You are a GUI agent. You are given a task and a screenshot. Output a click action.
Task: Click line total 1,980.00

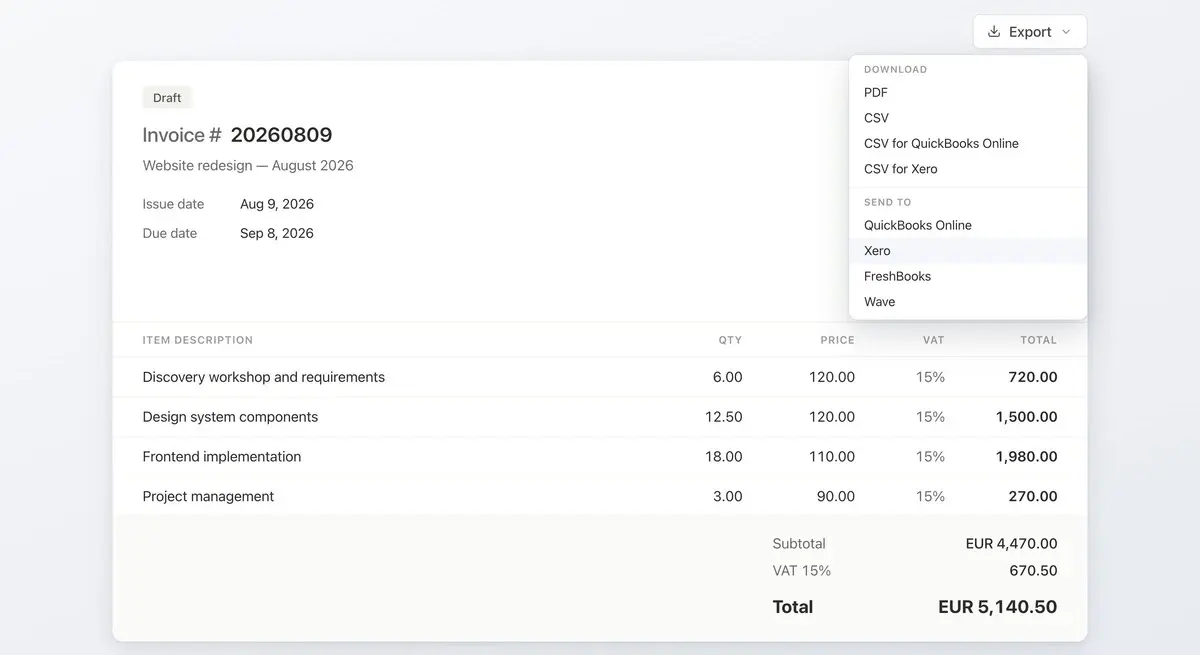click(1027, 457)
